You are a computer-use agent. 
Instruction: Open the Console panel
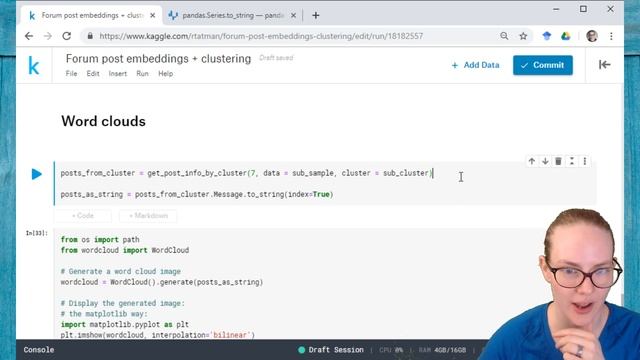pyautogui.click(x=39, y=350)
